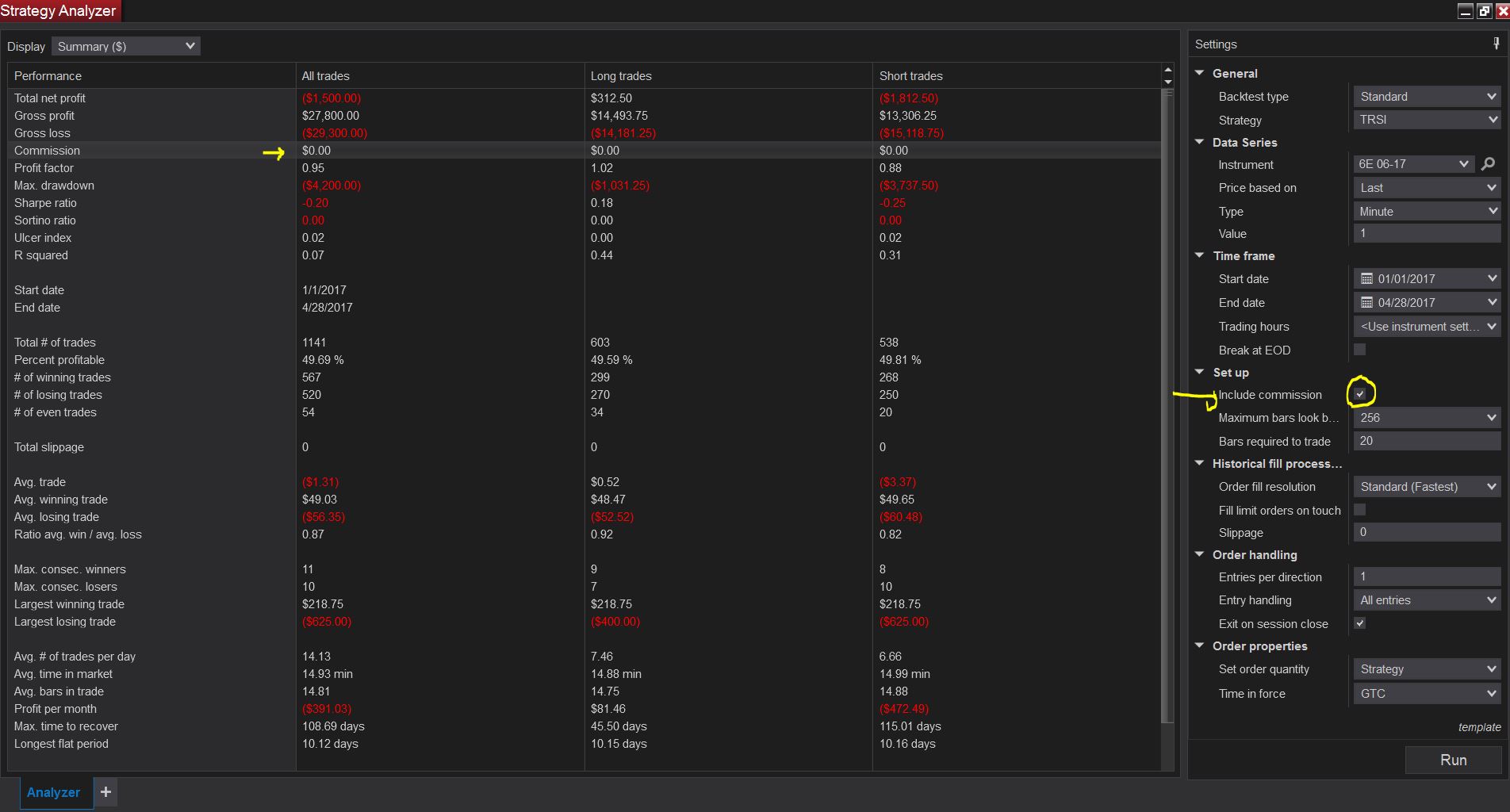Image resolution: width=1510 pixels, height=812 pixels.
Task: Pin the Settings panel with pushpin icon
Action: pyautogui.click(x=1497, y=44)
